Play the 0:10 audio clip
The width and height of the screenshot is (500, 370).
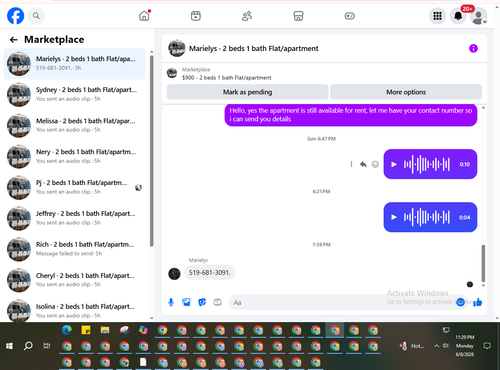coord(394,164)
